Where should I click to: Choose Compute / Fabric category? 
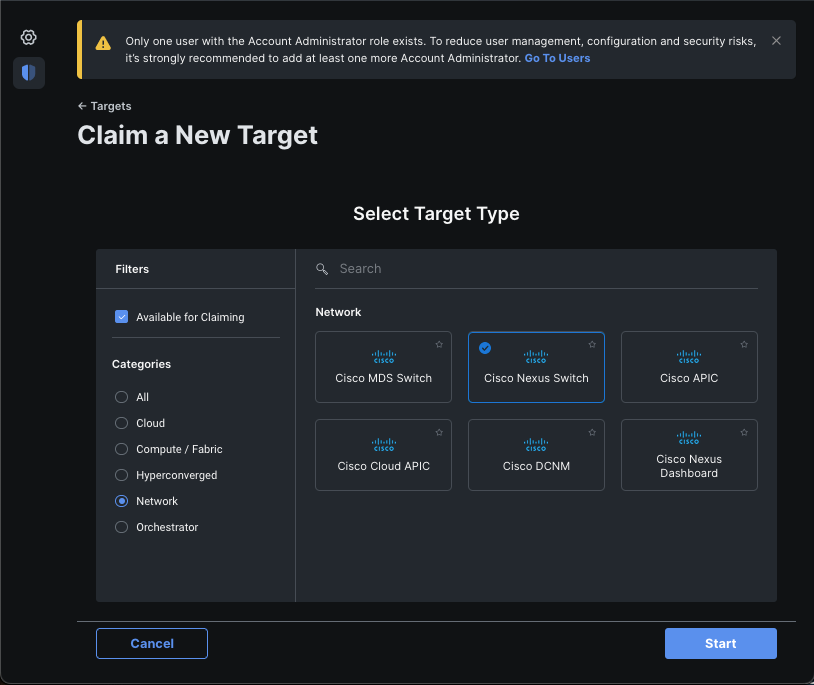121,449
